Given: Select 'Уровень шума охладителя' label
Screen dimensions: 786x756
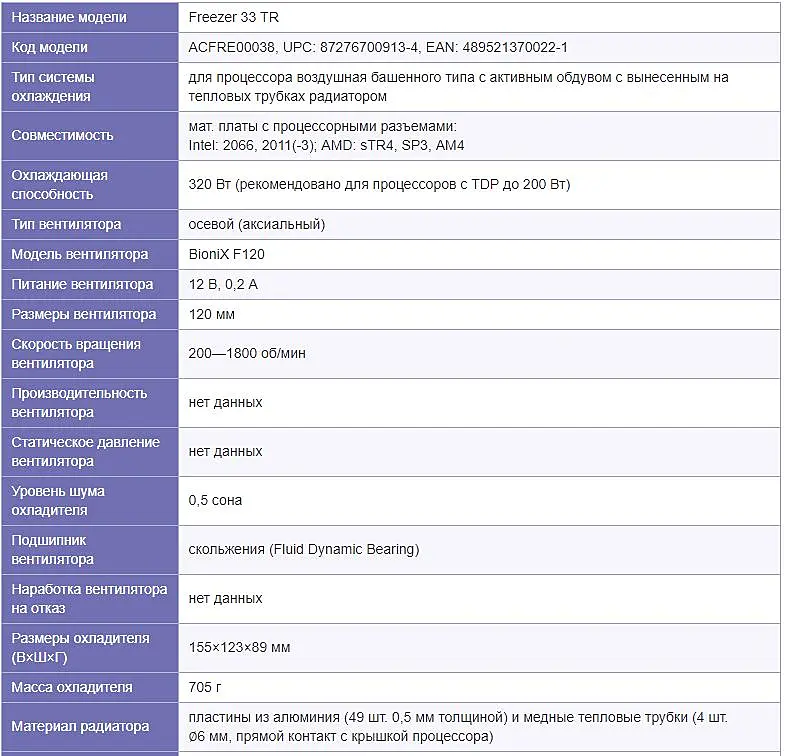Looking at the screenshot, I should click(x=58, y=501).
